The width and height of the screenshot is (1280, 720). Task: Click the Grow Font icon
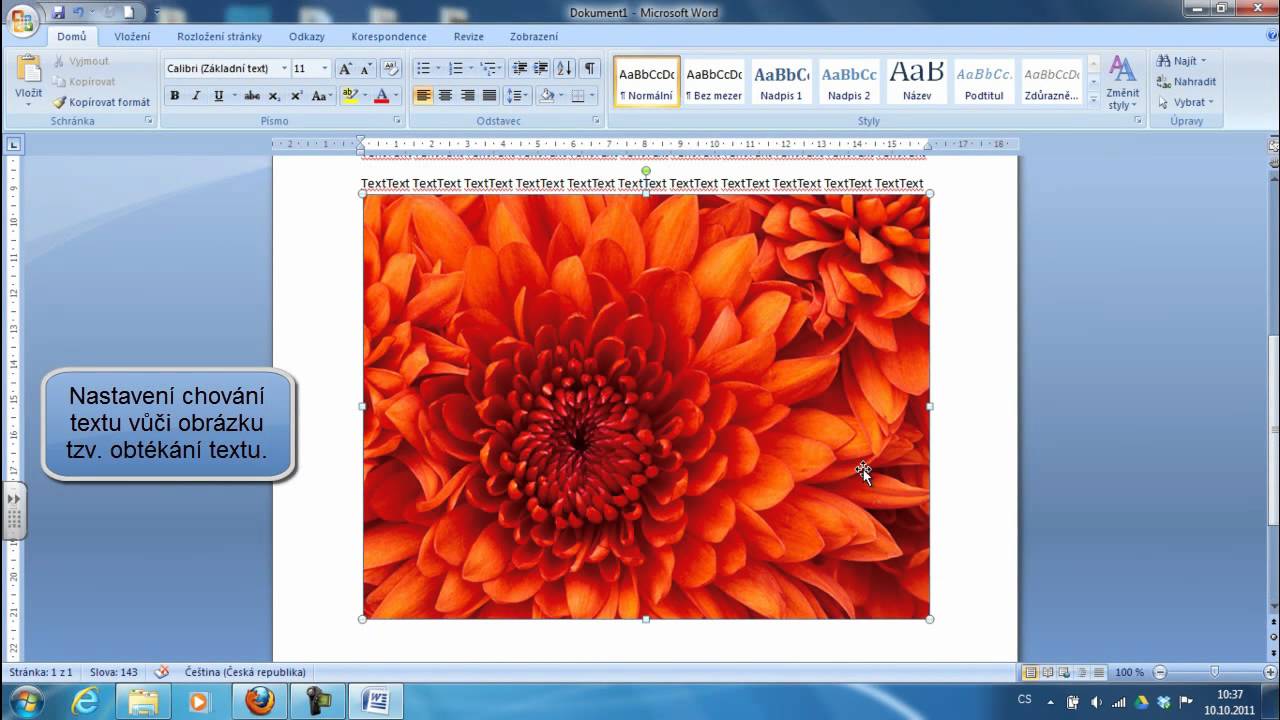tap(345, 68)
